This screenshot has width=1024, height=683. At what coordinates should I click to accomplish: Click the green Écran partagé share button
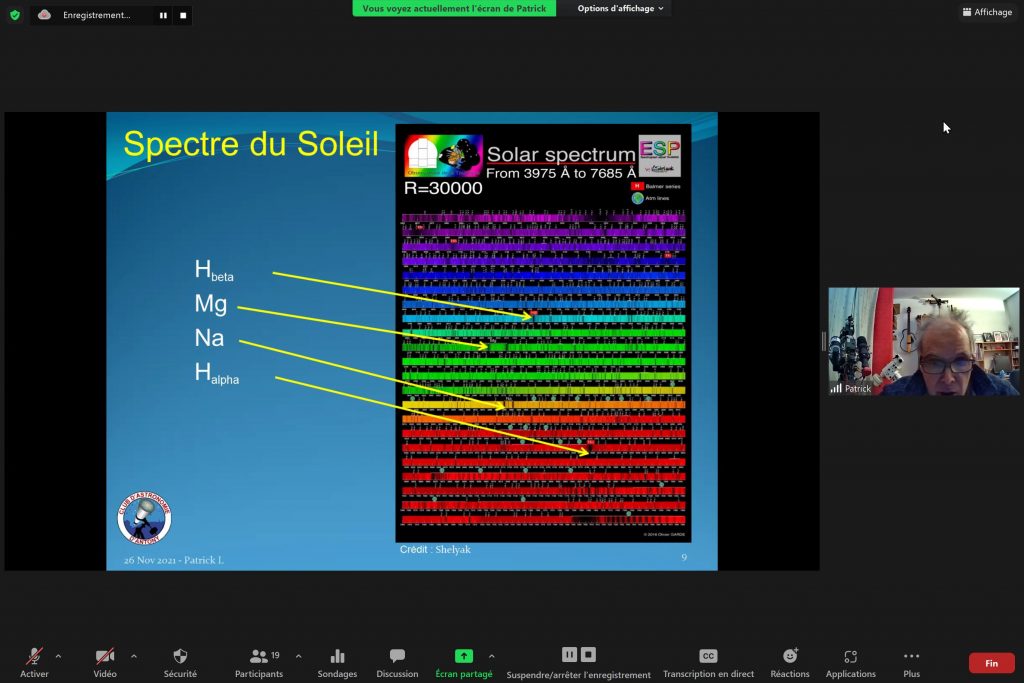tap(464, 662)
